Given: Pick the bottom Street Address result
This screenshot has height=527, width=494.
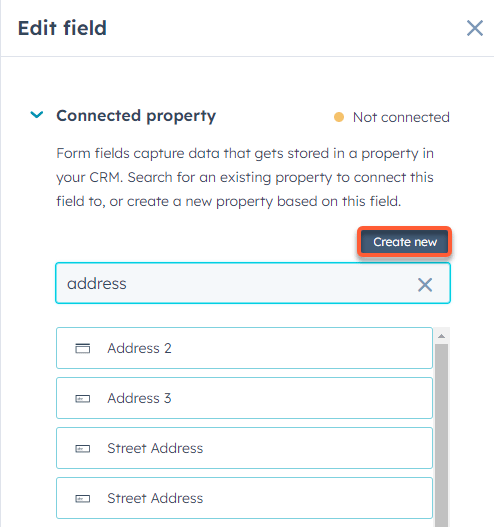Looking at the screenshot, I should 244,498.
